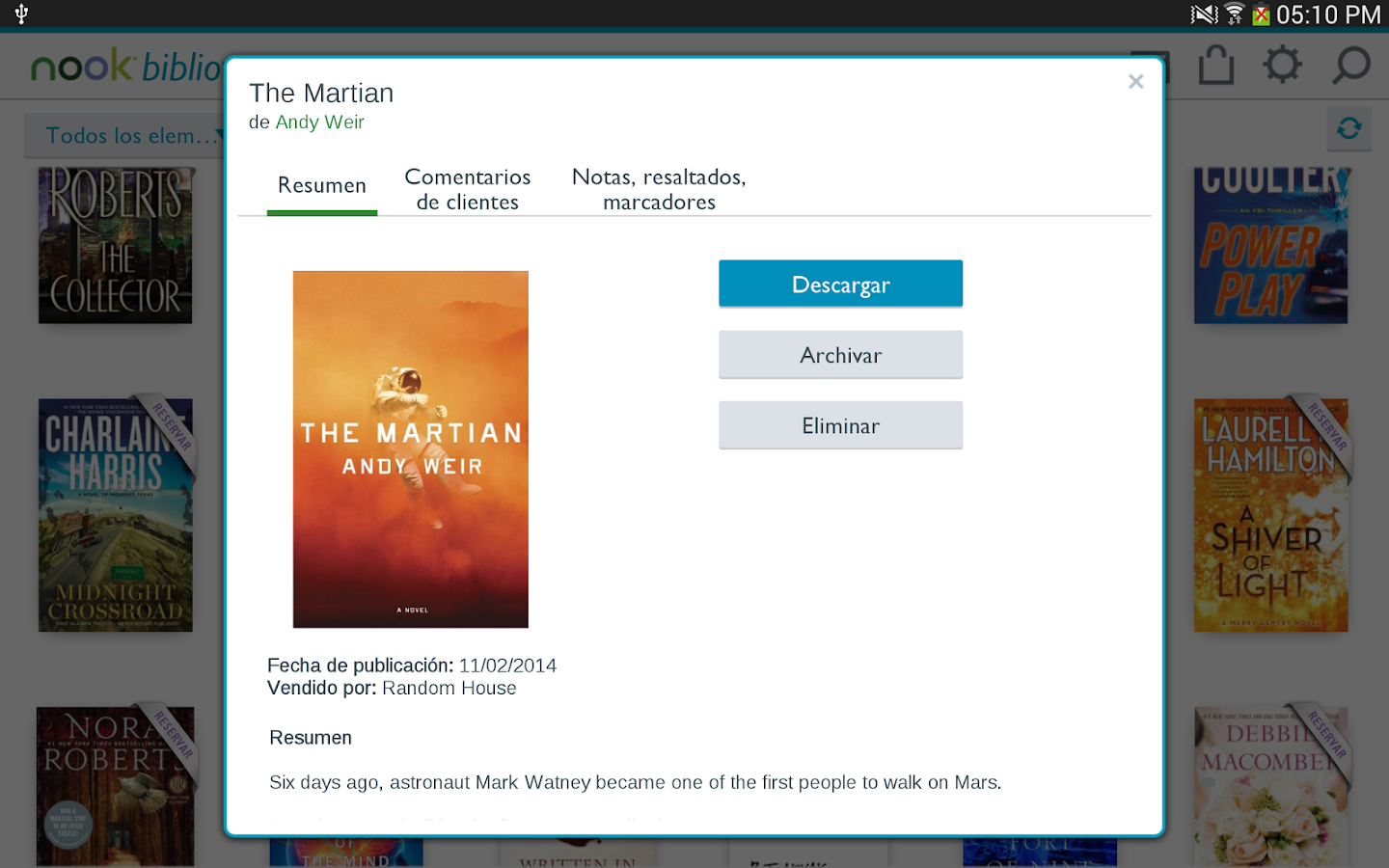The height and width of the screenshot is (868, 1389).
Task: Open the Nook shop via shopping bag icon
Action: coord(1214,65)
